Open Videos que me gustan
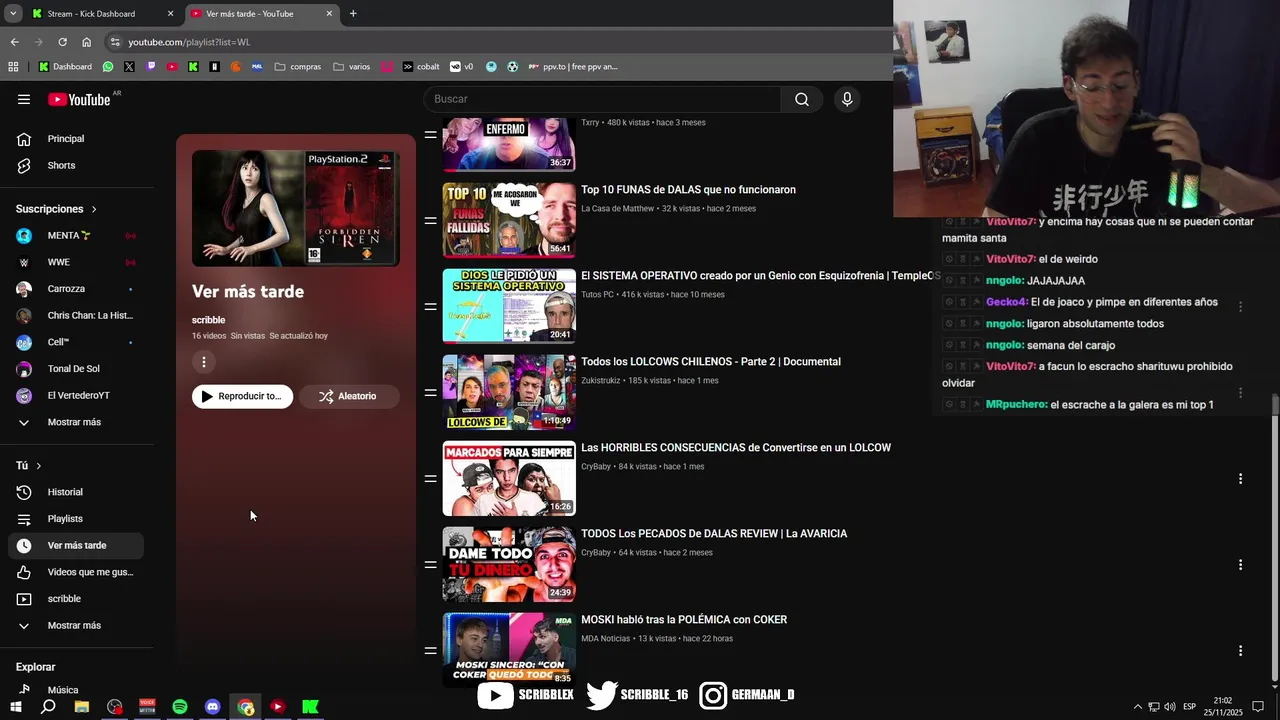 [76, 572]
